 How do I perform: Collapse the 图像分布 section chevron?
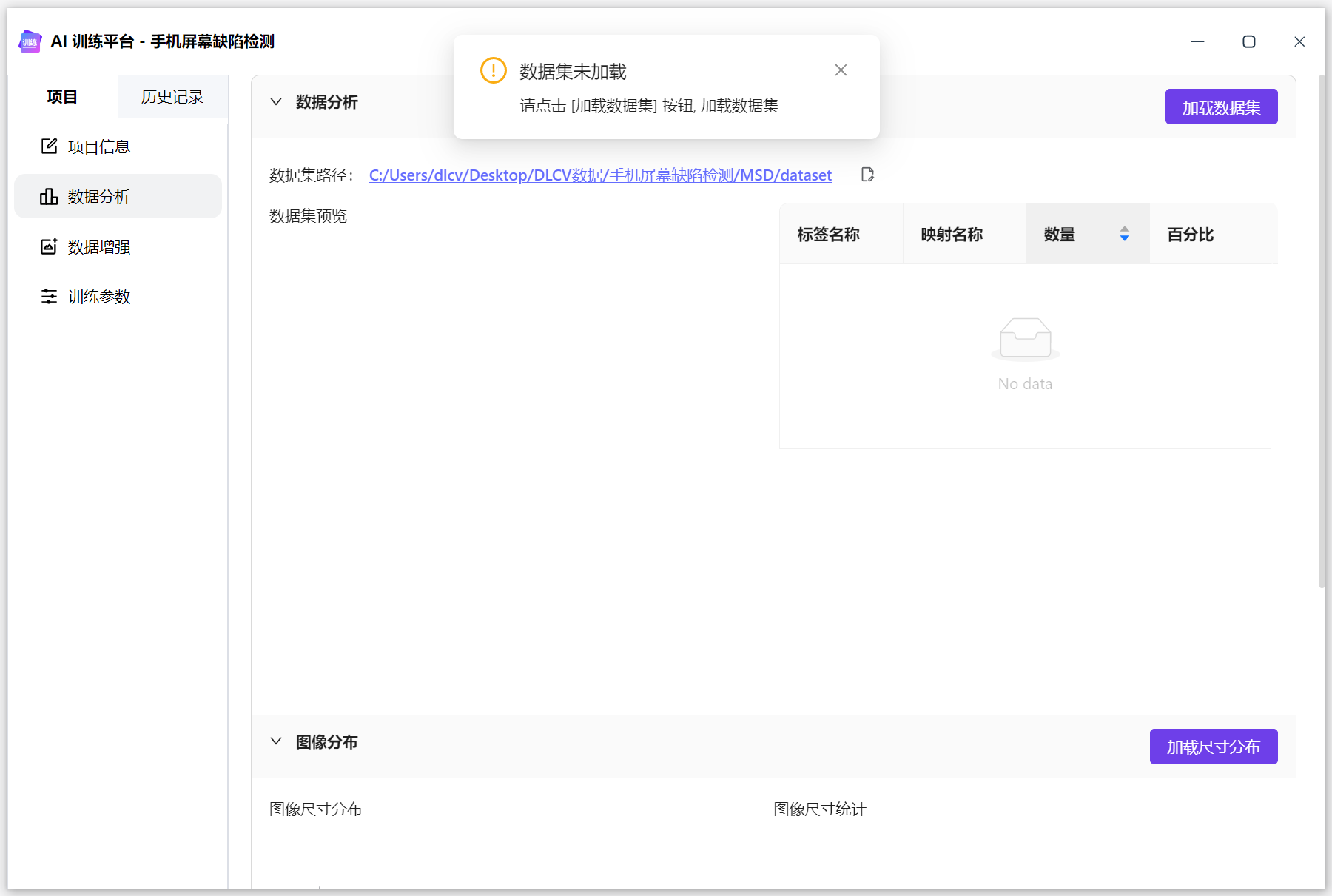[x=276, y=741]
